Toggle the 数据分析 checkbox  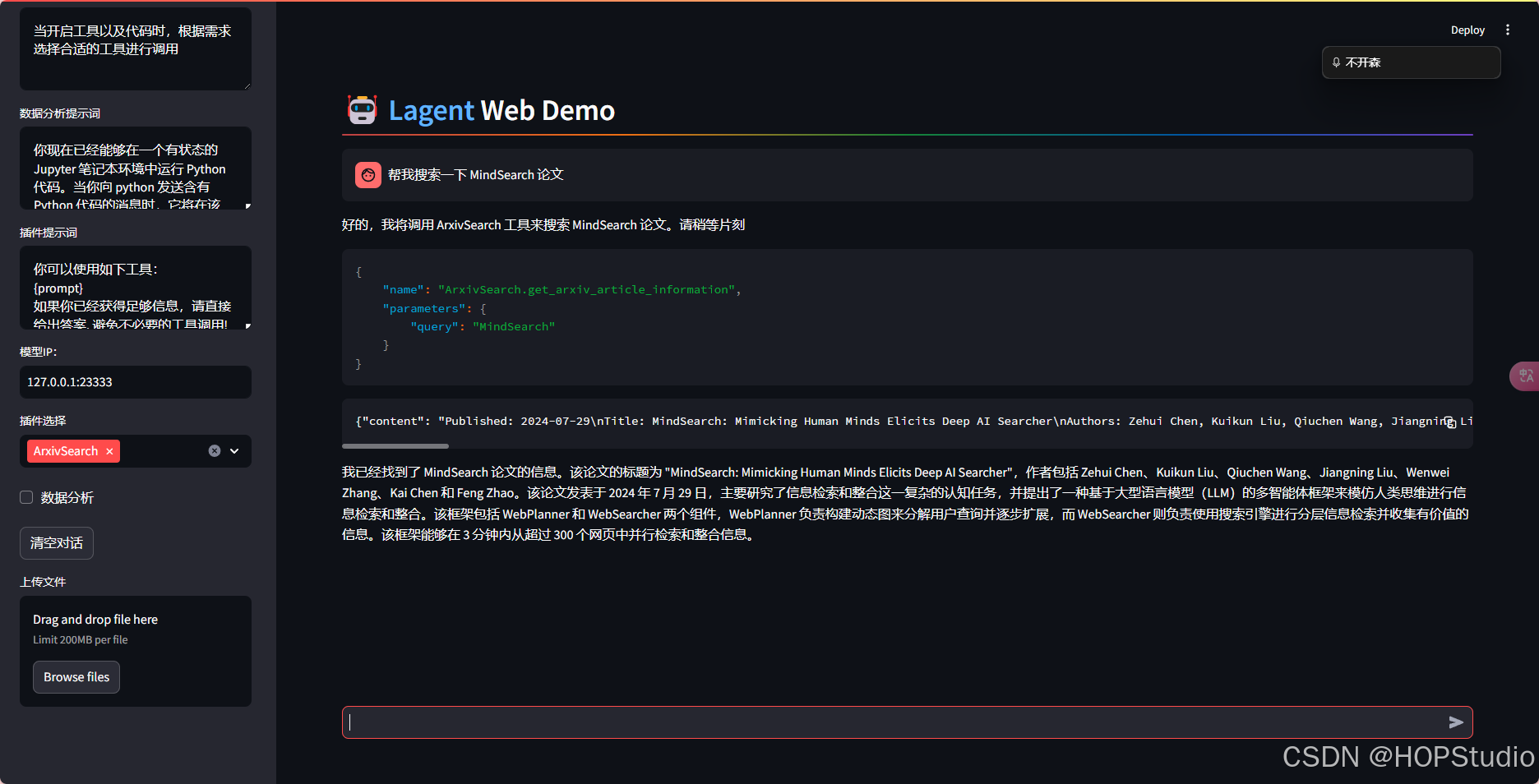[26, 497]
